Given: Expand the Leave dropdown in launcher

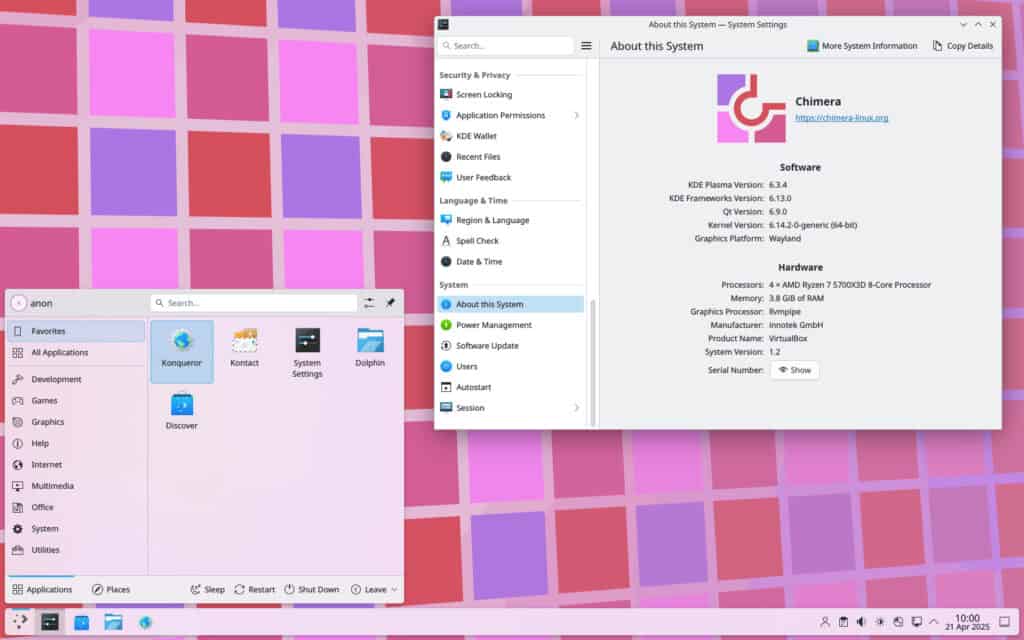Looking at the screenshot, I should pos(374,590).
